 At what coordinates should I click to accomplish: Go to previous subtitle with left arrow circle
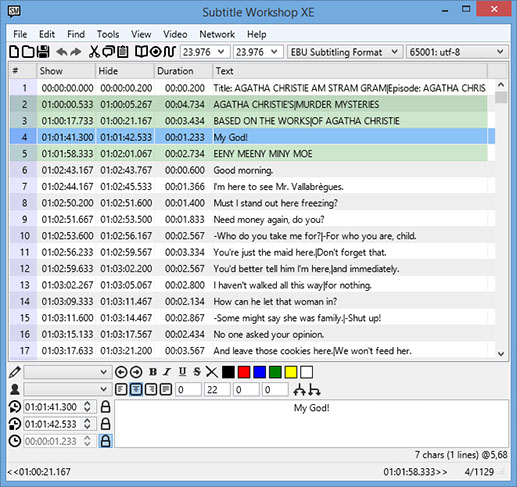point(121,372)
